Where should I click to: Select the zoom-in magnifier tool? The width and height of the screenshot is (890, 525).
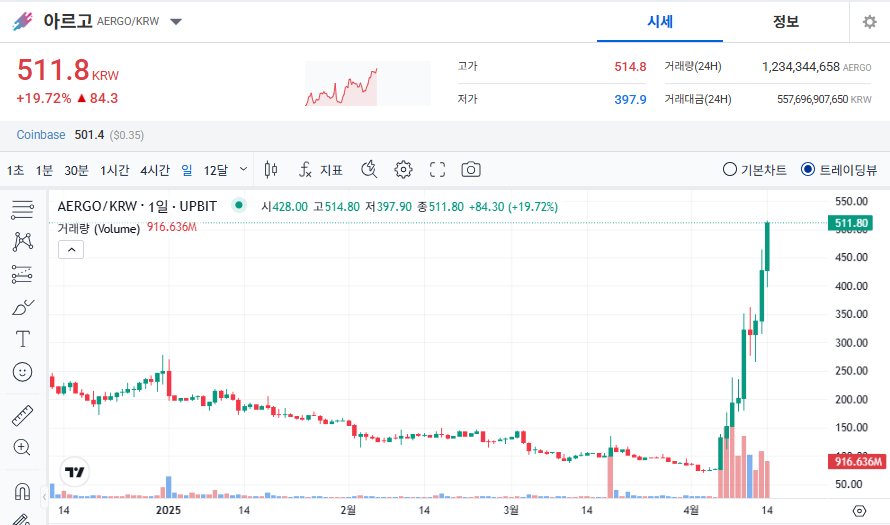tap(22, 447)
